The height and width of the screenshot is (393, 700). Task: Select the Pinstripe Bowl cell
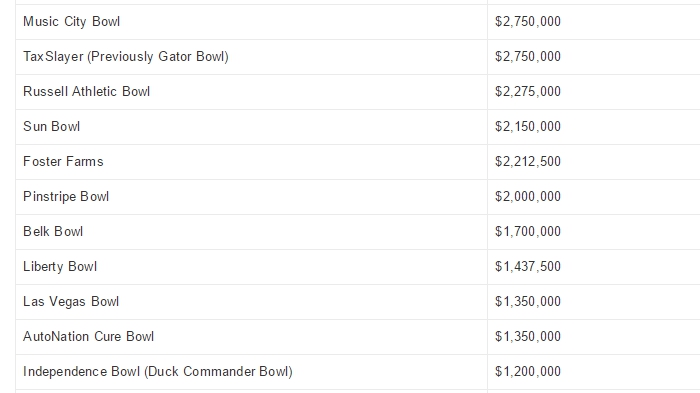point(251,196)
